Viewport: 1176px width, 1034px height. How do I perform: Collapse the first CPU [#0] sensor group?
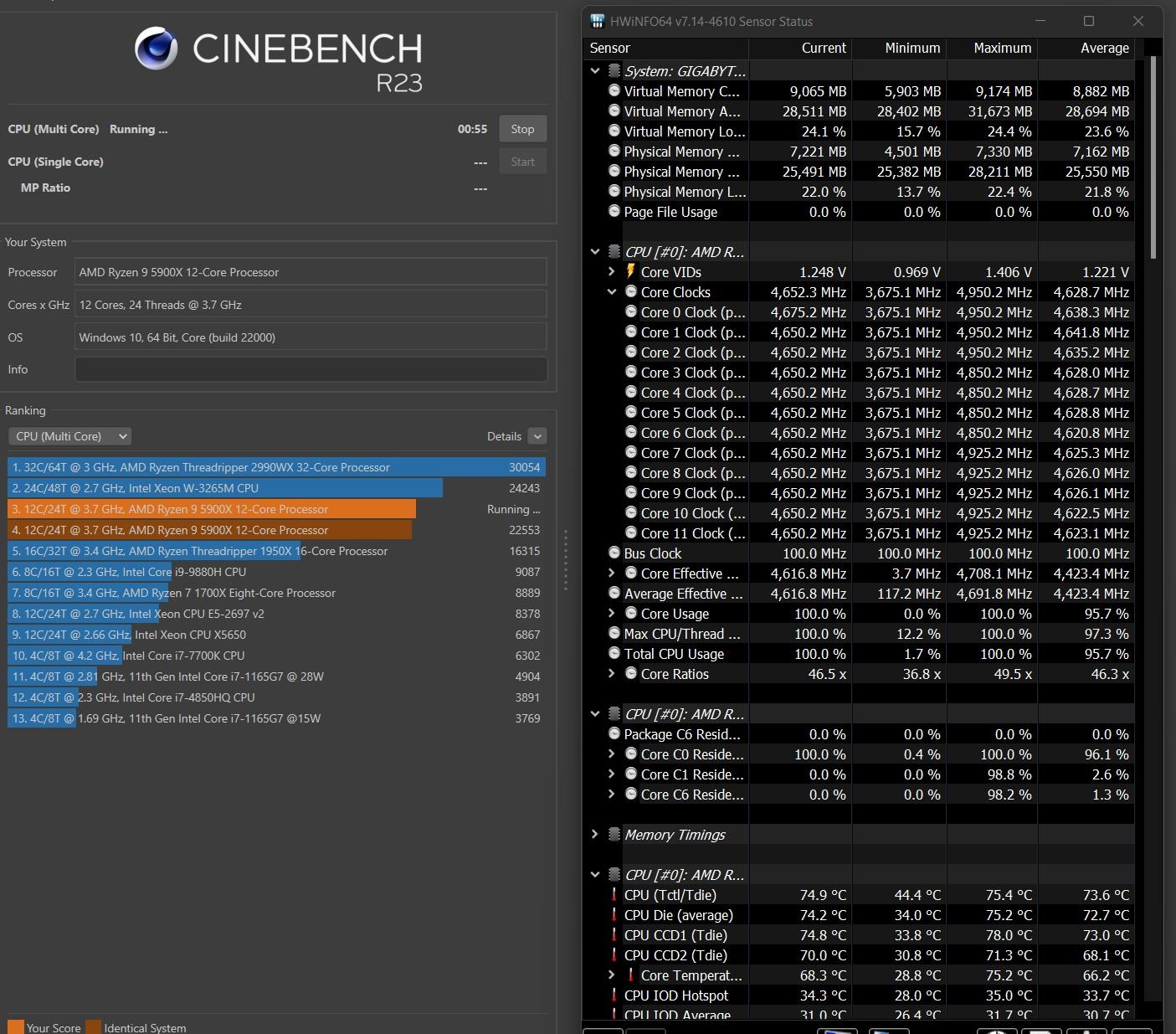click(595, 252)
